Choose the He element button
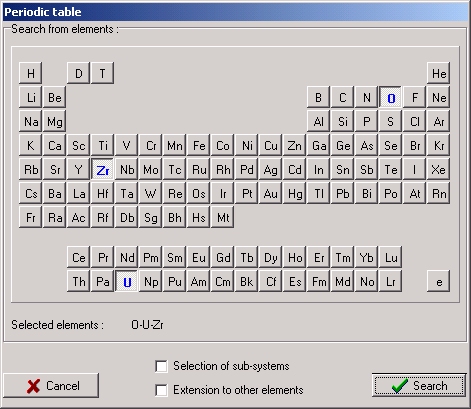The image size is (471, 409). 439,73
